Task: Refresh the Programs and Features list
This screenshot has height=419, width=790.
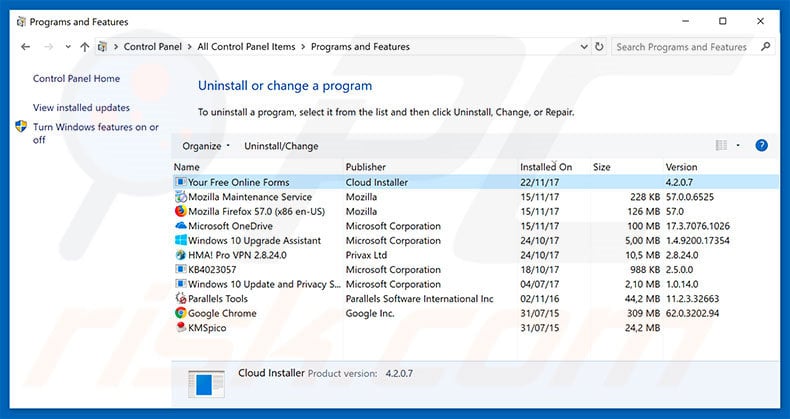Action: point(599,47)
